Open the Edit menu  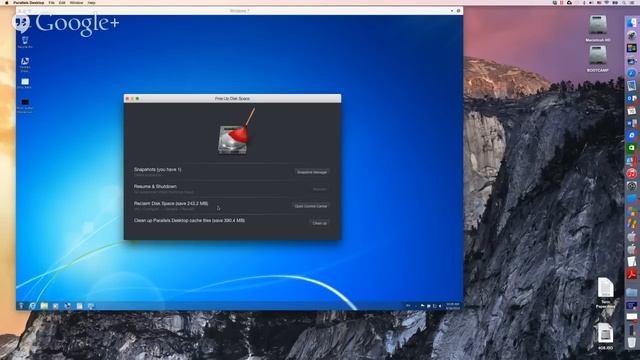(x=62, y=2)
